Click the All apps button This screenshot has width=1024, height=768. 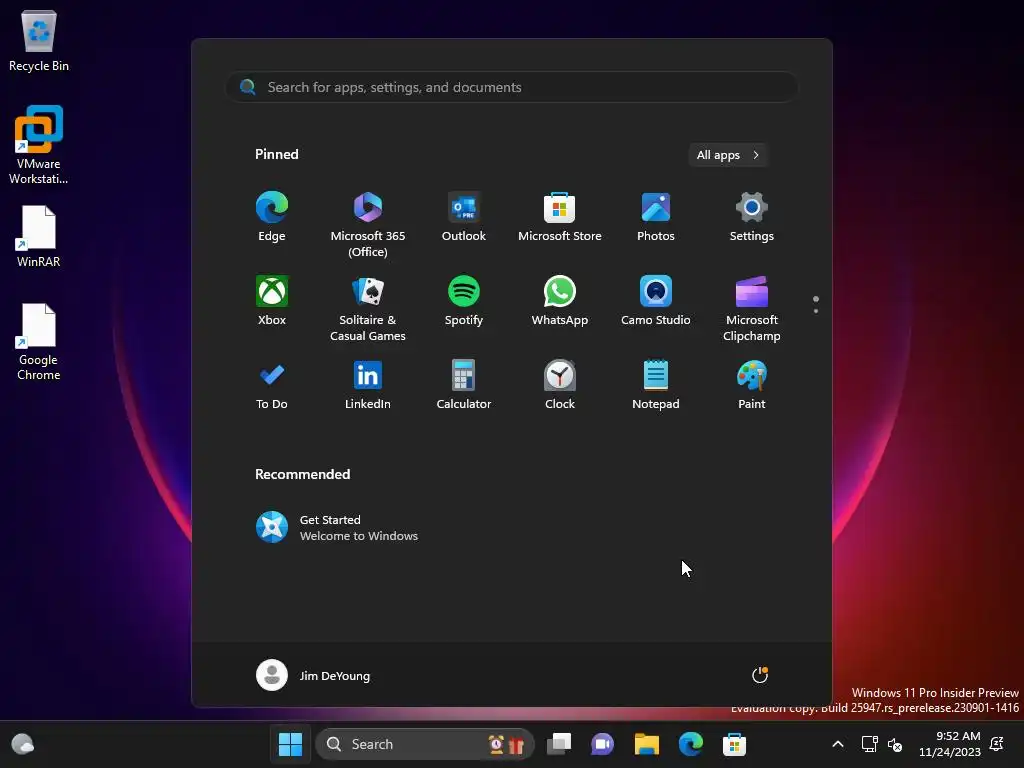pos(728,155)
